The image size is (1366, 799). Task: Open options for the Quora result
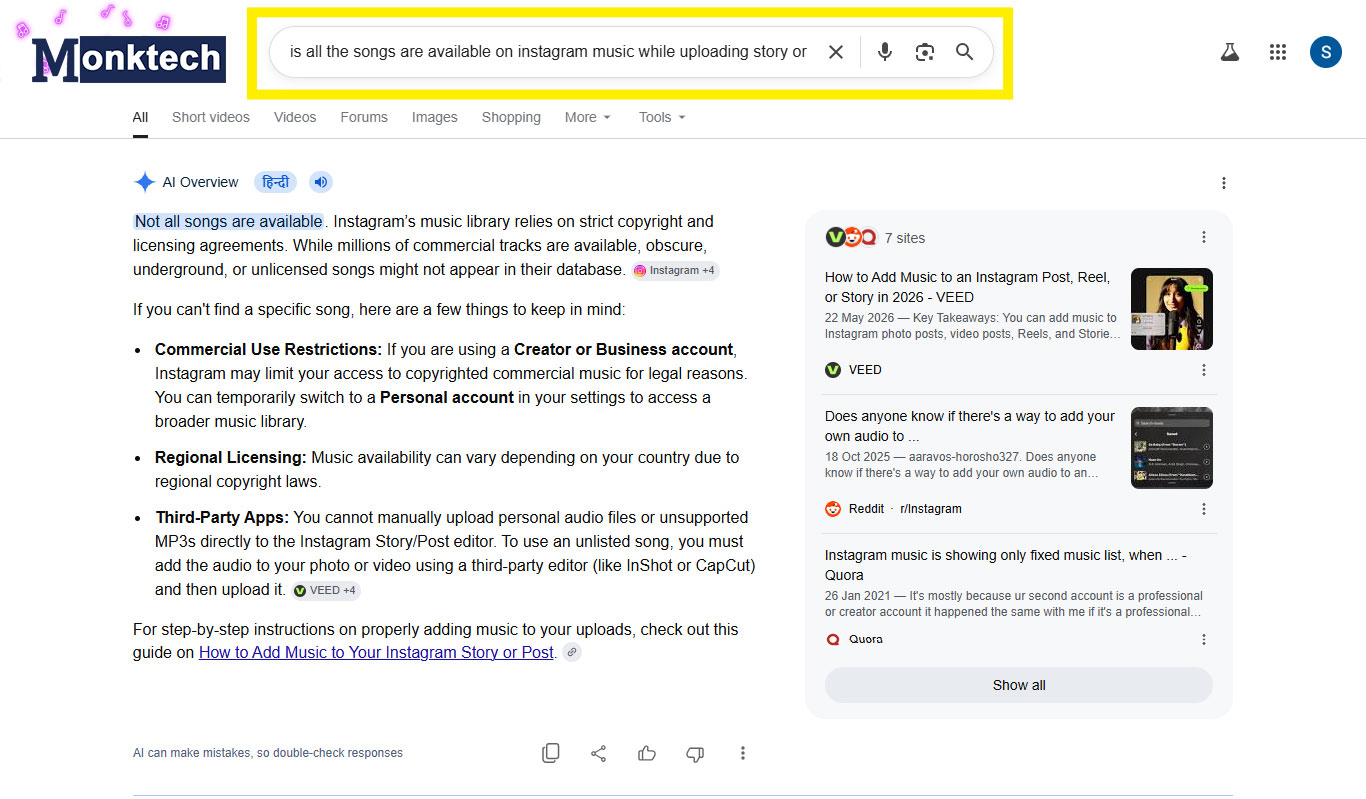coord(1204,640)
